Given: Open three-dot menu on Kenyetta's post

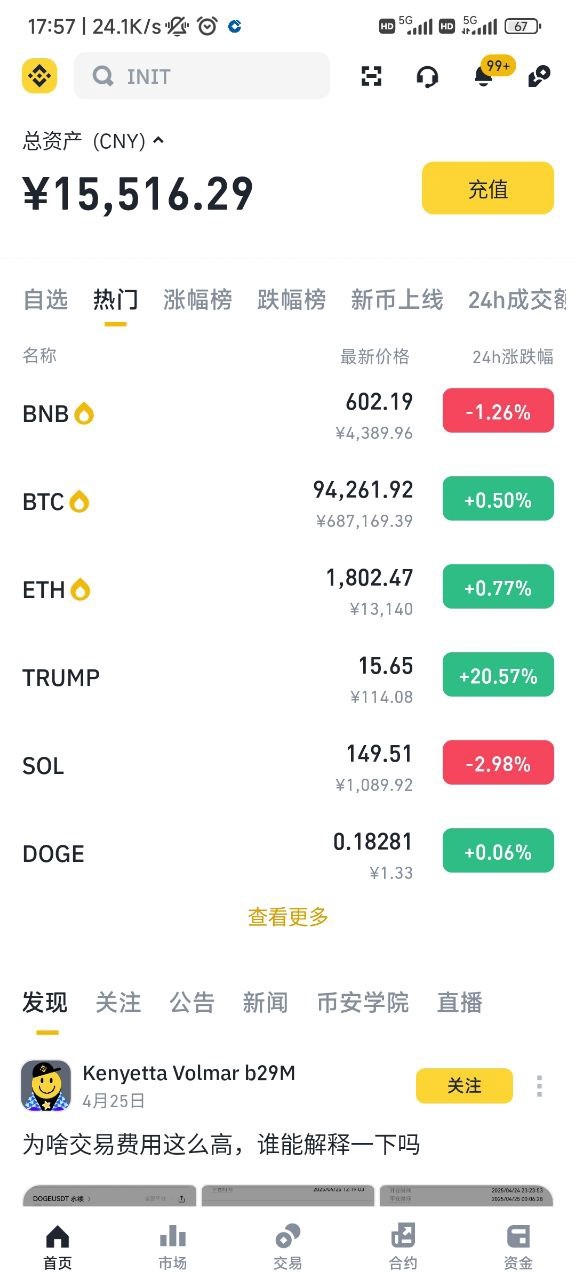Looking at the screenshot, I should click(539, 1086).
